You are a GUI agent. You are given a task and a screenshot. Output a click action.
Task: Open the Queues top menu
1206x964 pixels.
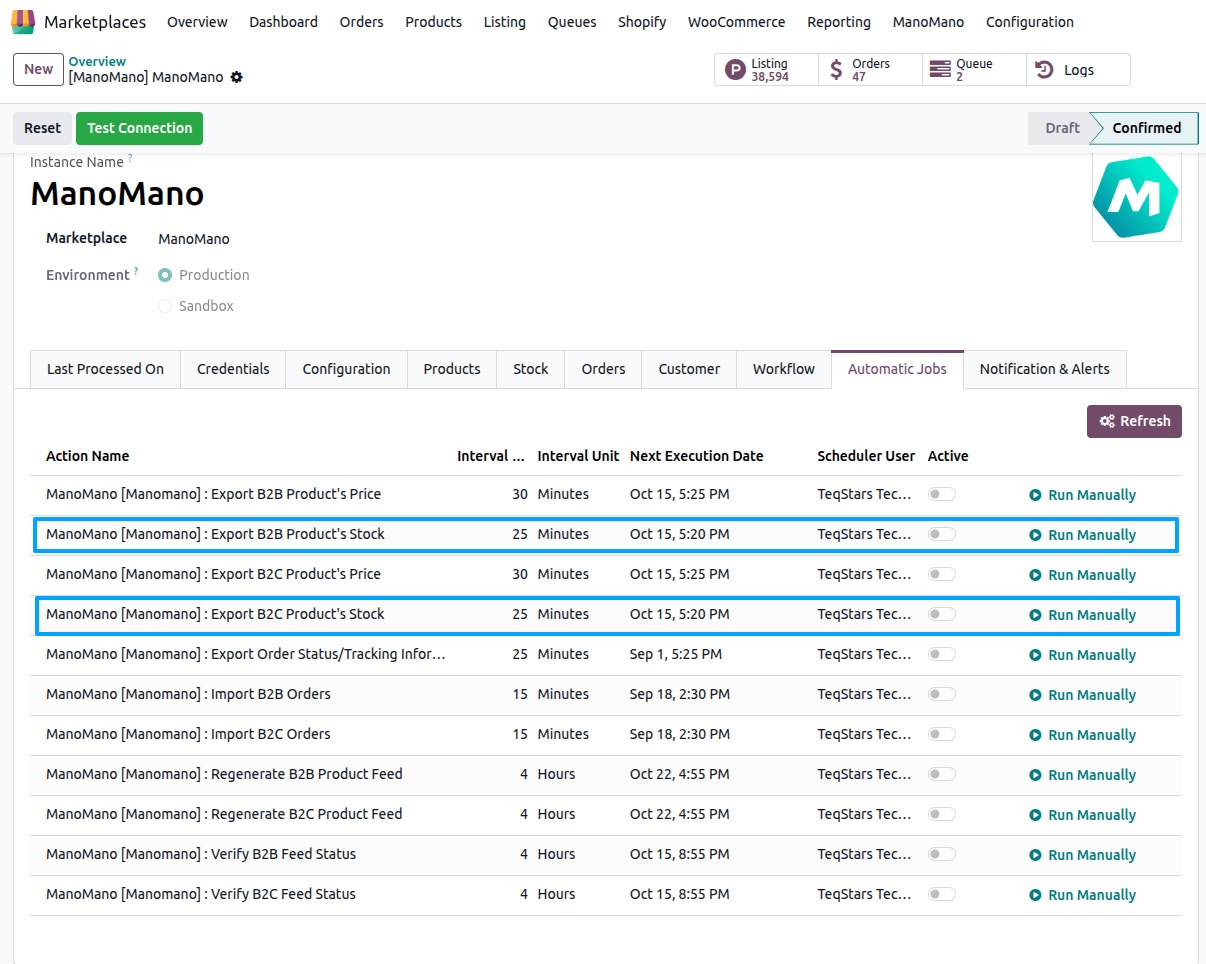pyautogui.click(x=572, y=22)
